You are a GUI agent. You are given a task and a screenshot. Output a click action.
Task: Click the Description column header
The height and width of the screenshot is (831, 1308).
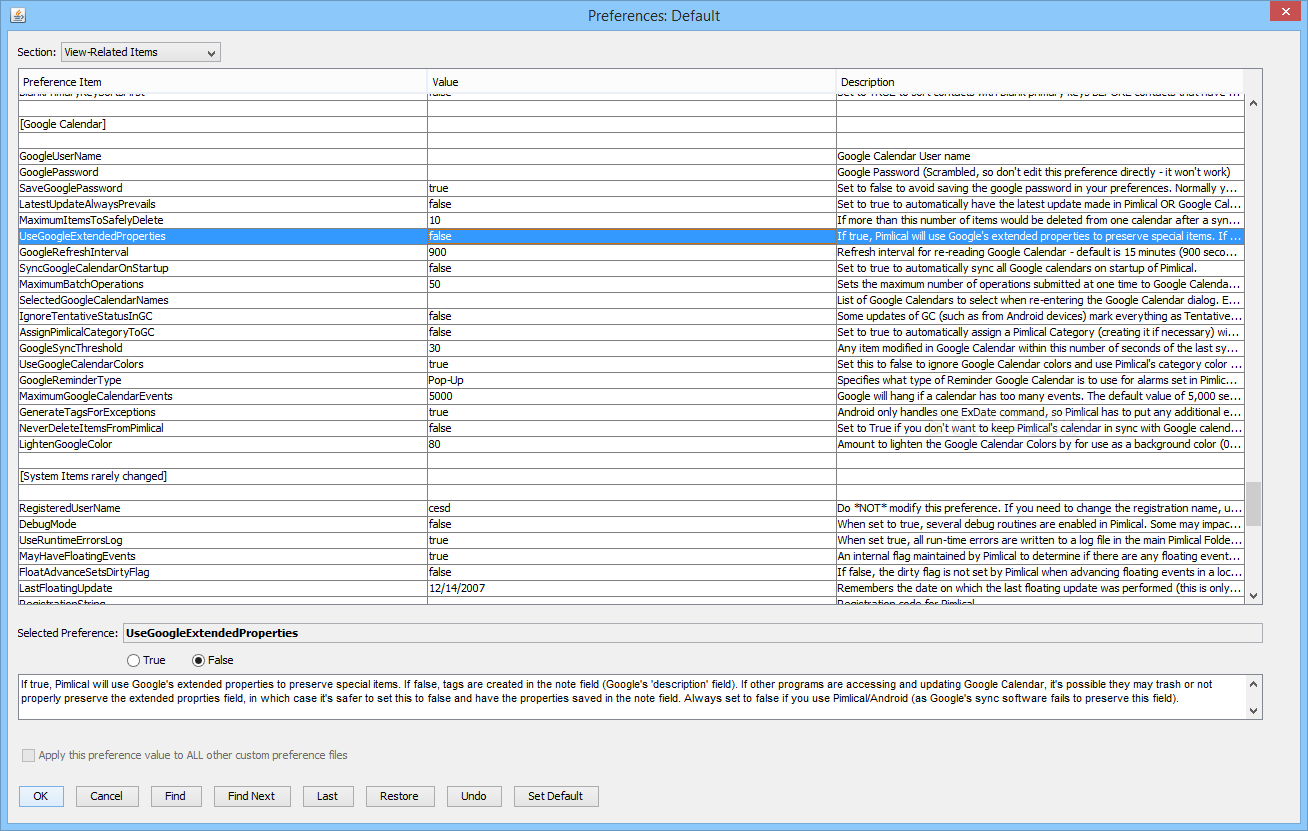(x=1039, y=82)
